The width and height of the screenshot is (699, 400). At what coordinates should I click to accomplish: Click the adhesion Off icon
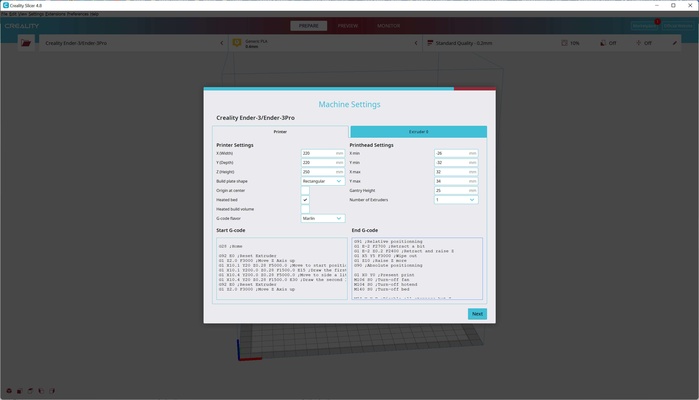click(x=638, y=43)
